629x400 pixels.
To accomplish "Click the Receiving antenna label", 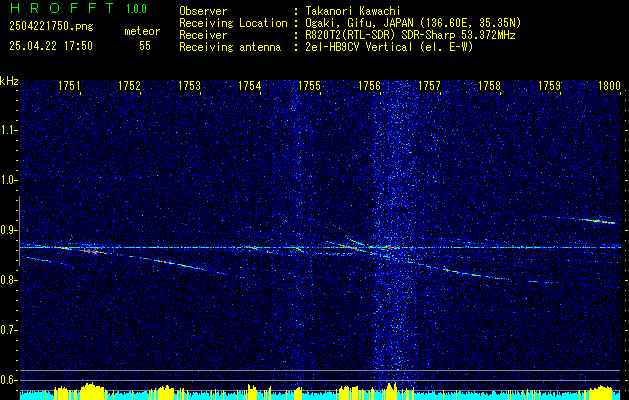I will [230, 47].
